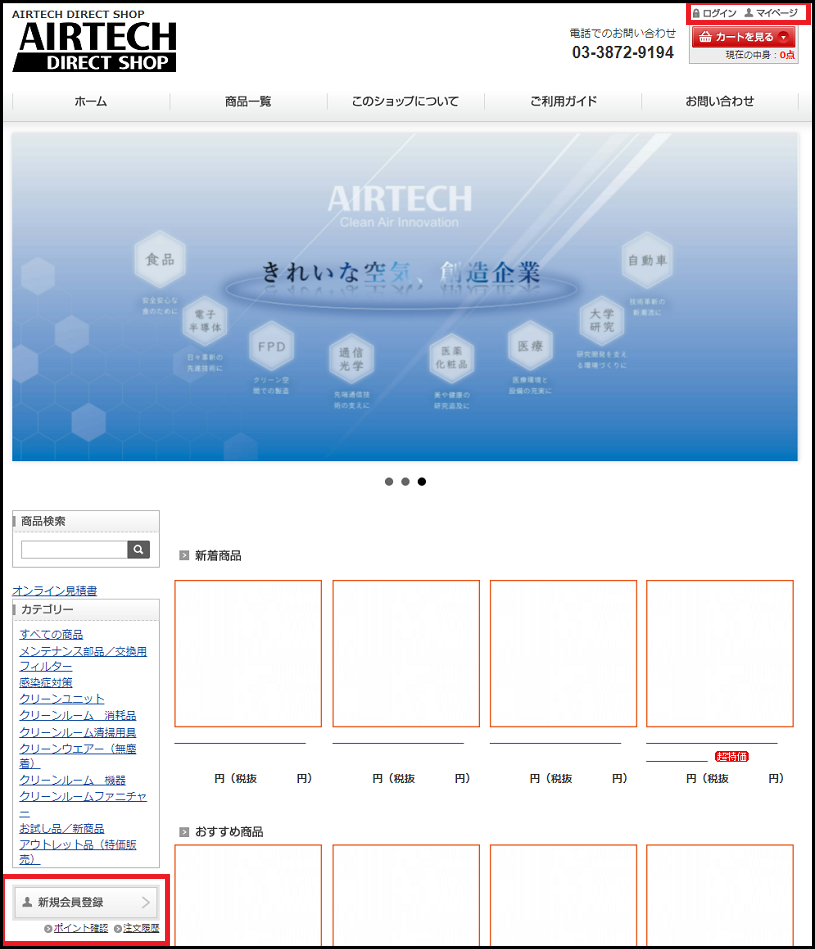Open アウトレット品（特価販売） category
Screen dimensions: 815x949
click(78, 852)
